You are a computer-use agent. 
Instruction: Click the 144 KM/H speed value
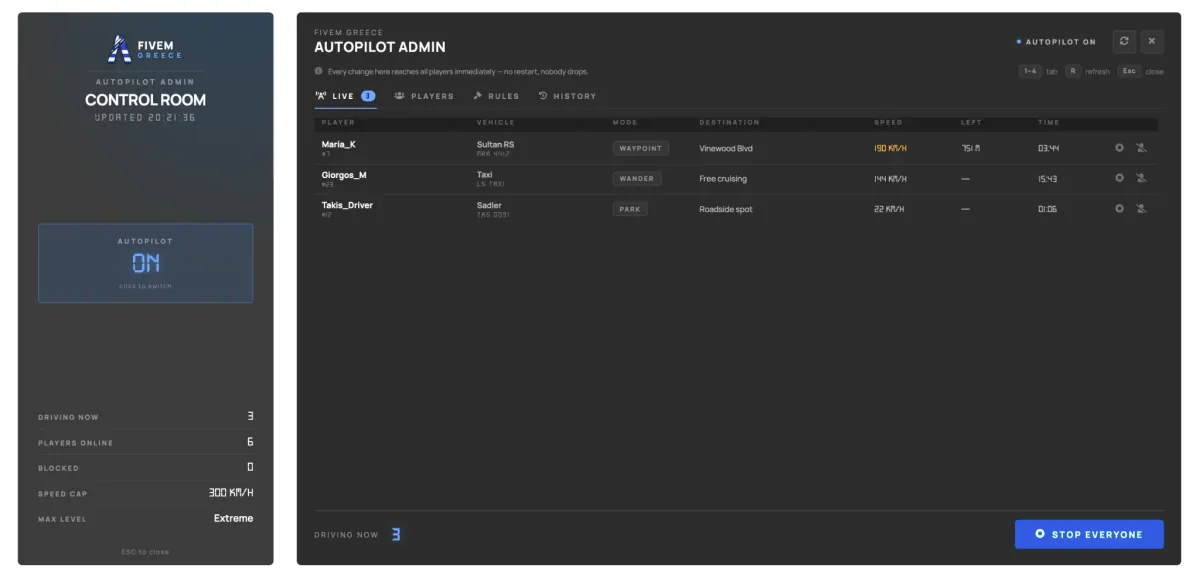pyautogui.click(x=890, y=178)
